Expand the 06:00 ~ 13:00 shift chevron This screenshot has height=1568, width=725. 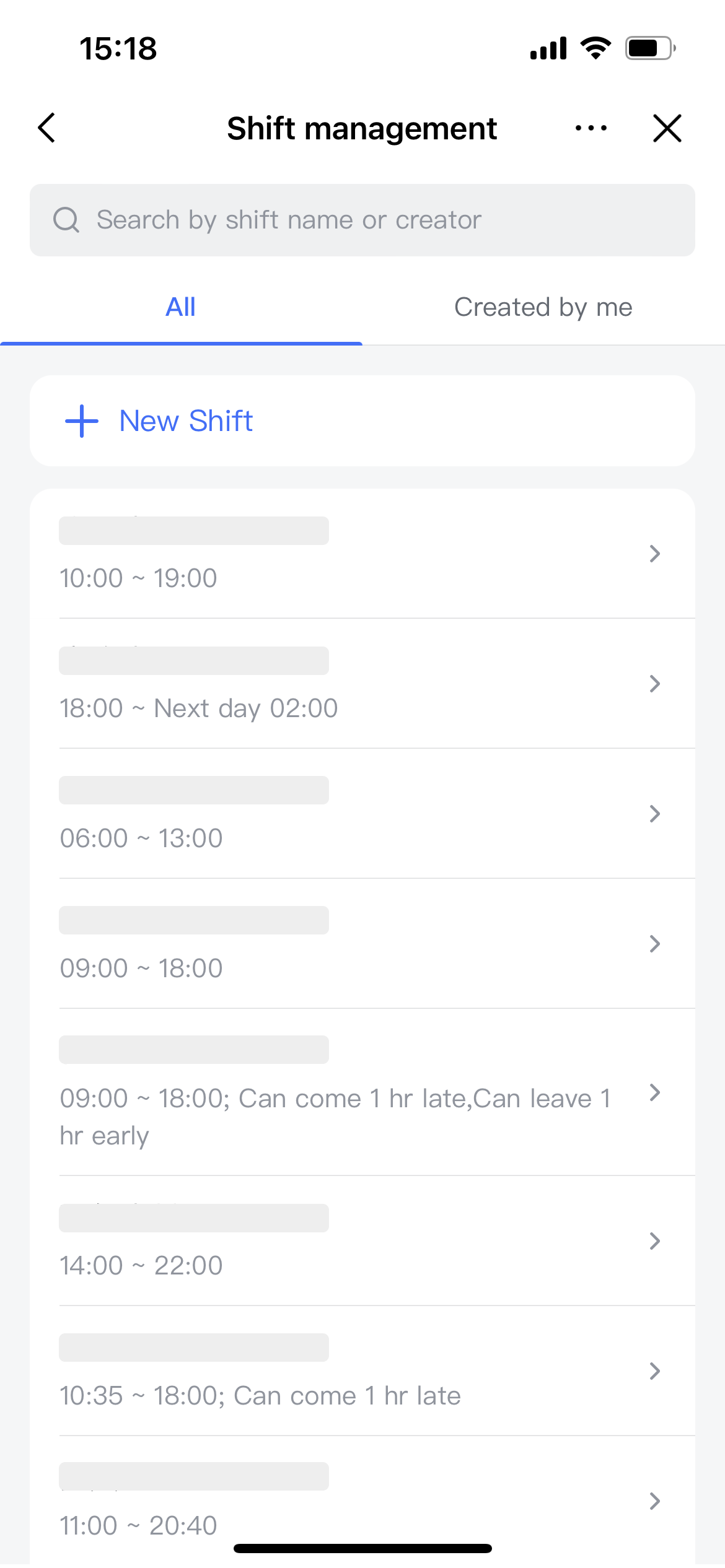654,814
